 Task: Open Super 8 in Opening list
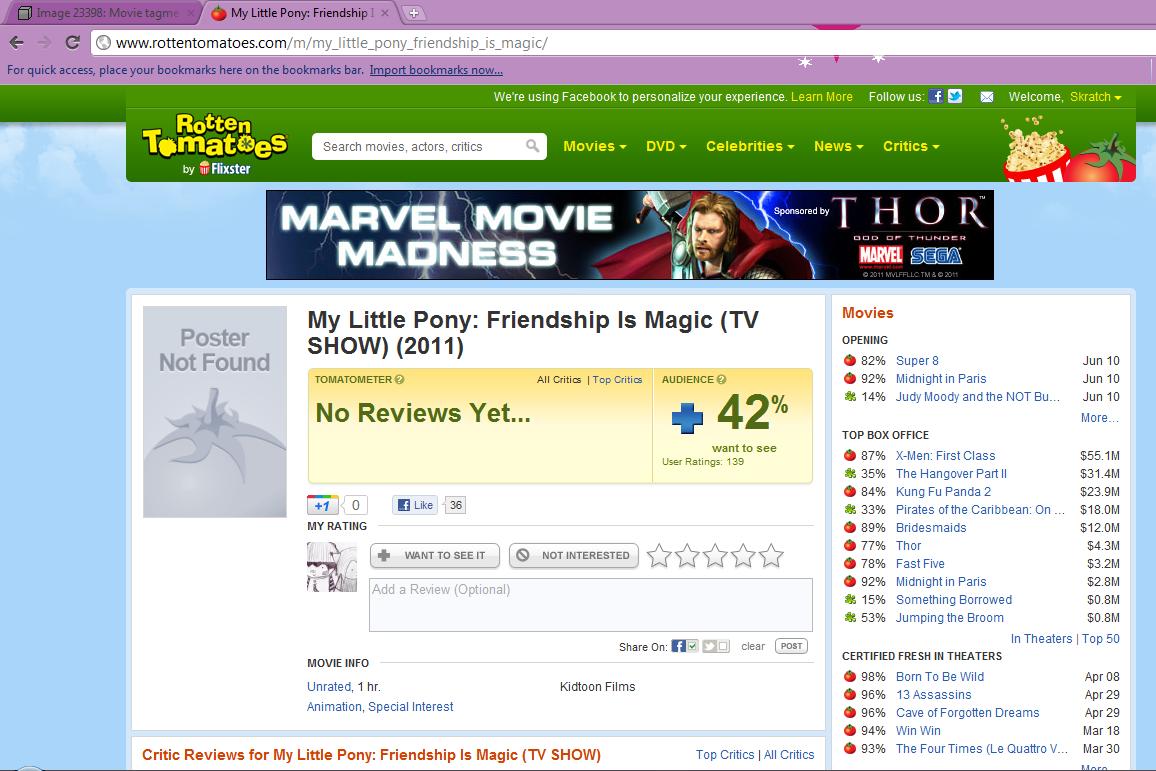917,360
